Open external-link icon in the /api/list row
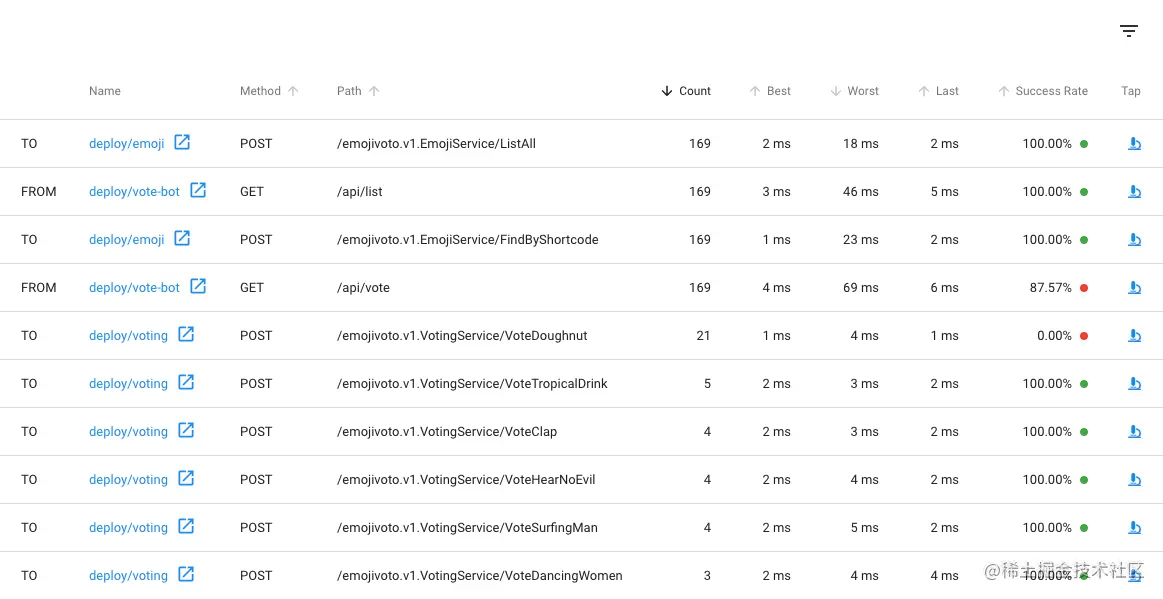 pyautogui.click(x=198, y=191)
